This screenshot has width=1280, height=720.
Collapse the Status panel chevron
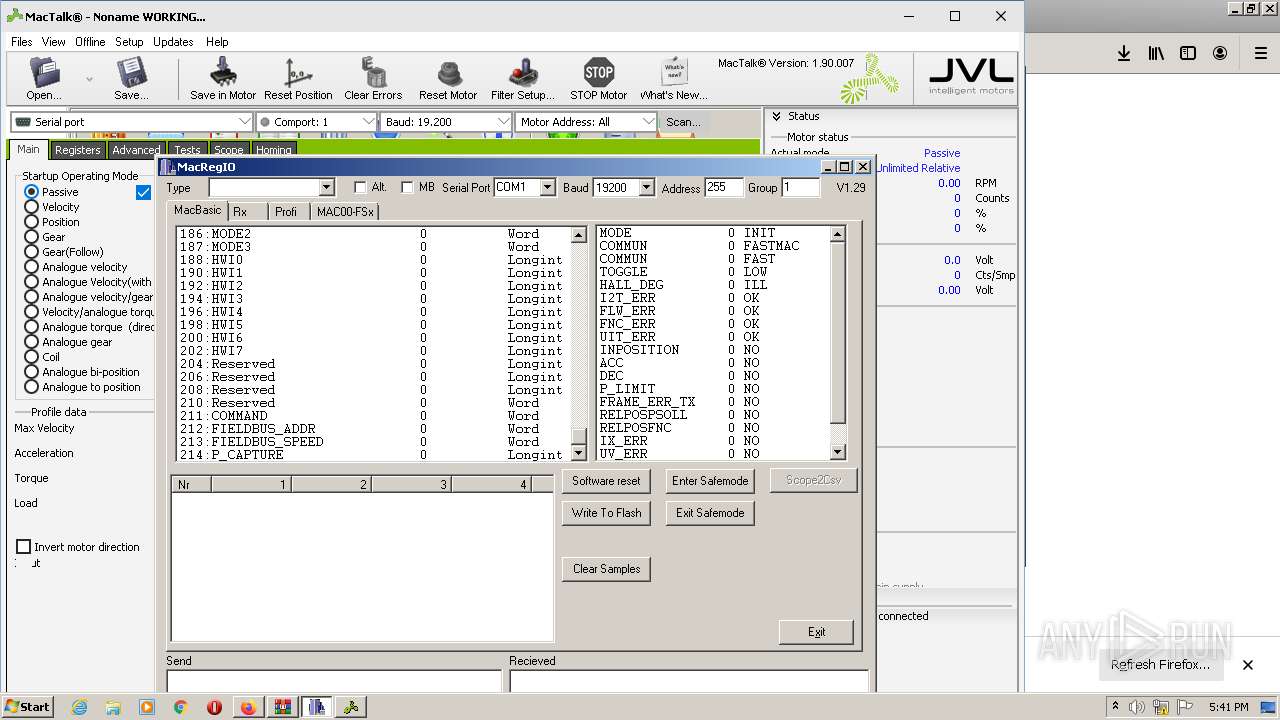(776, 116)
